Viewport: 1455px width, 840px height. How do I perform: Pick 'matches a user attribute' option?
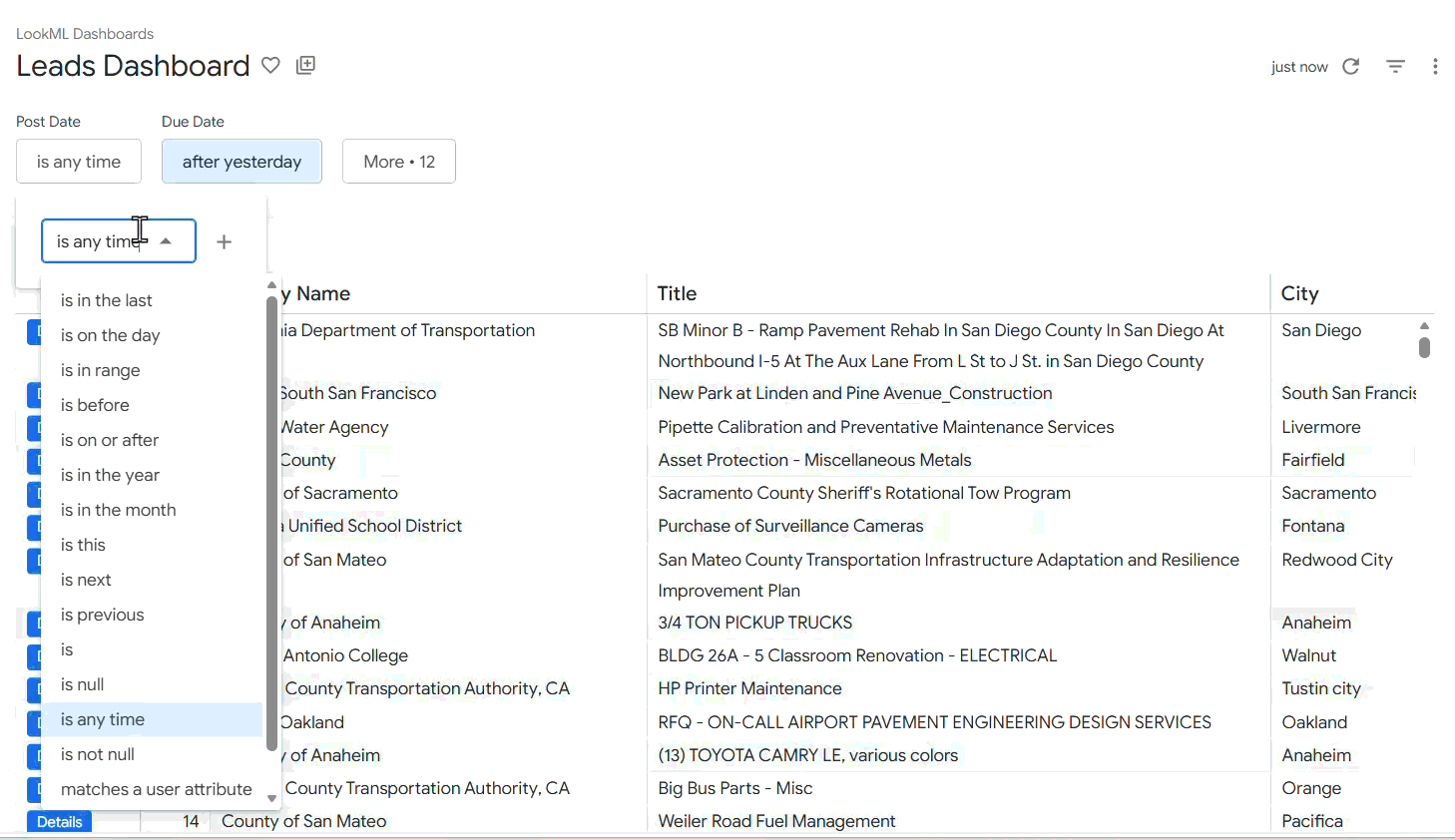tap(152, 789)
